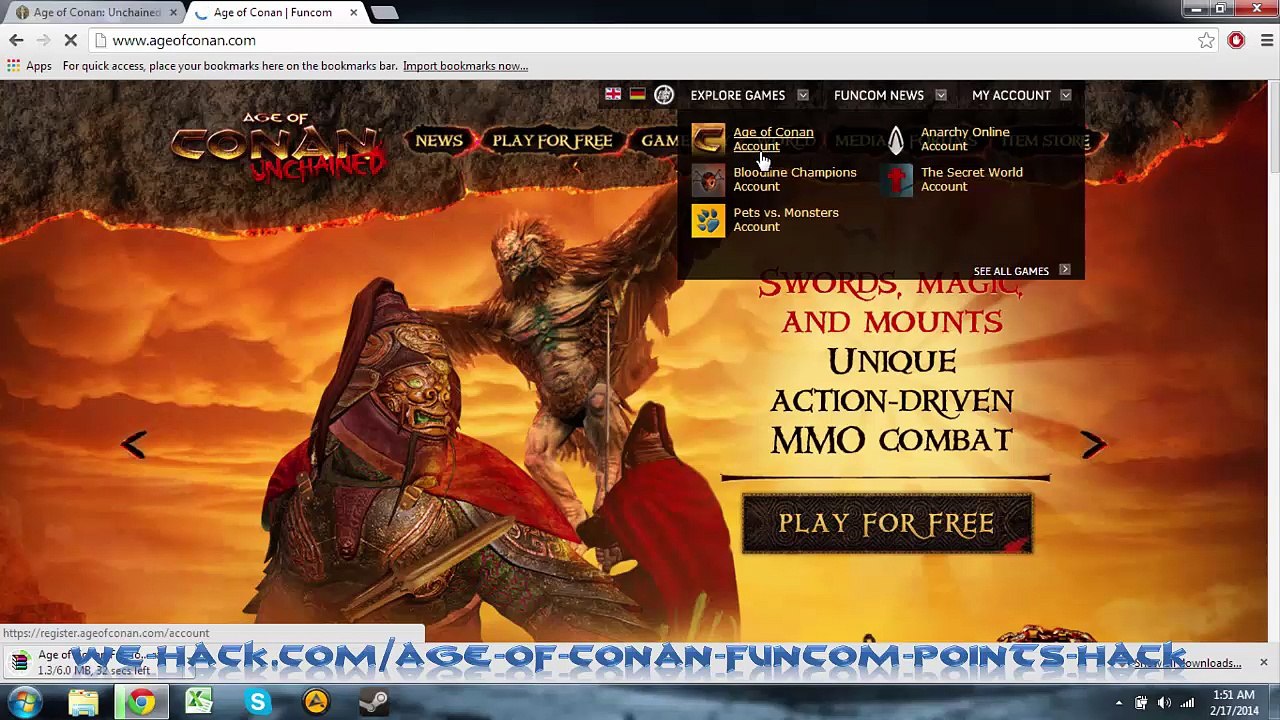Image resolution: width=1280 pixels, height=720 pixels.
Task: Click the Age of Conan game icon
Action: pos(708,139)
